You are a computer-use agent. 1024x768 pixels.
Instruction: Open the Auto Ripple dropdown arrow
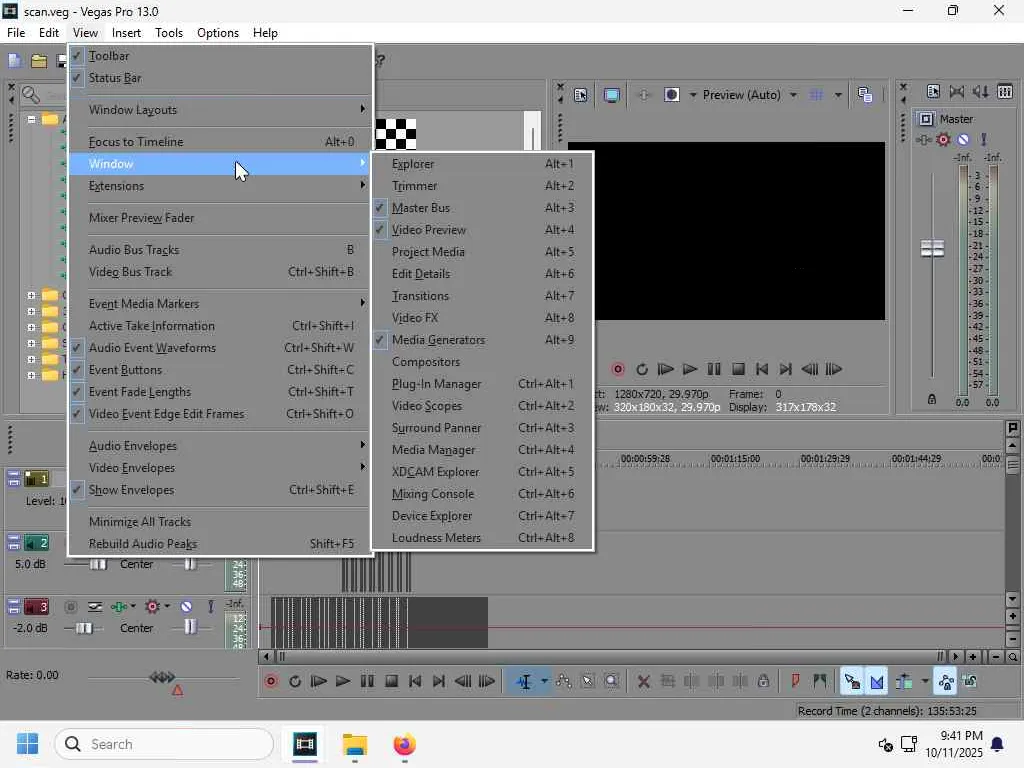[x=925, y=682]
